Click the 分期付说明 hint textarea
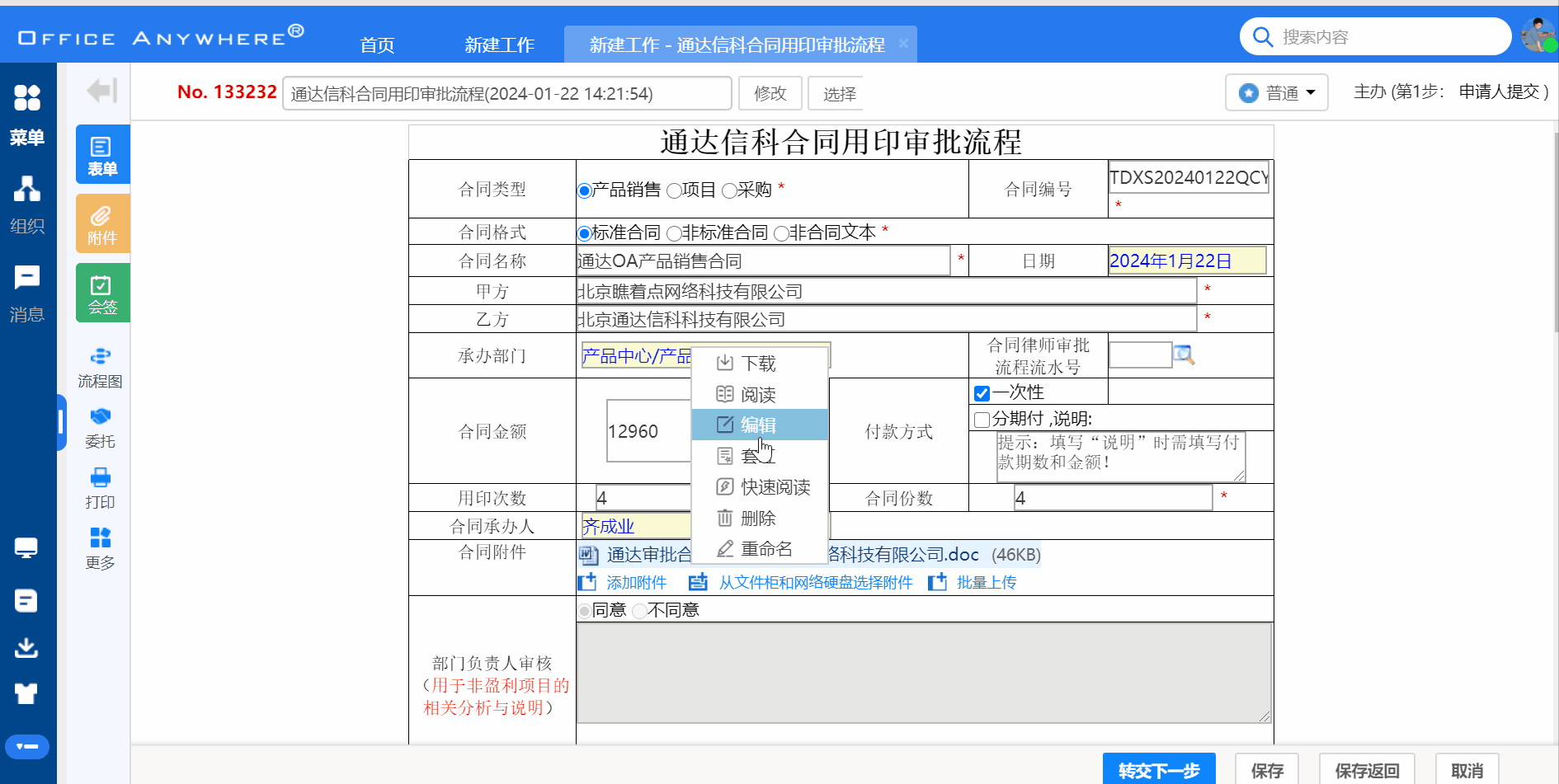1559x784 pixels. click(x=1120, y=457)
